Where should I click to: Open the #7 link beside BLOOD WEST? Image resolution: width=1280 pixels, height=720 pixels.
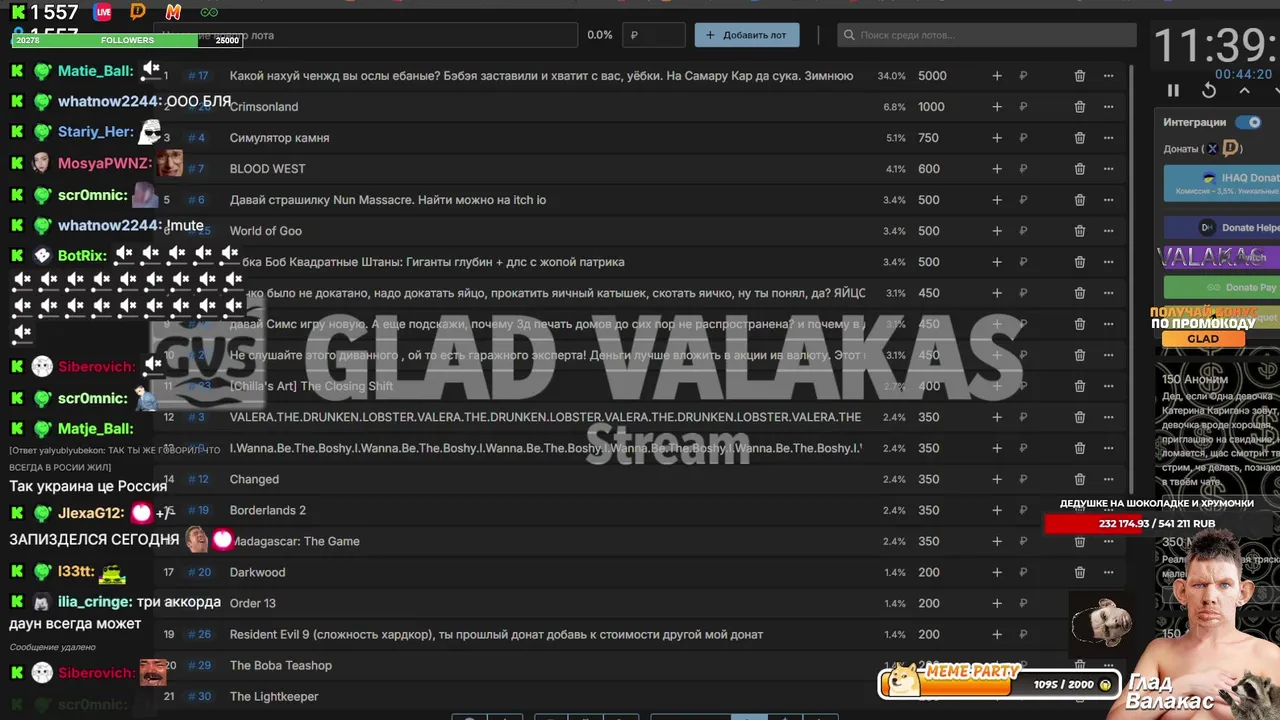196,169
